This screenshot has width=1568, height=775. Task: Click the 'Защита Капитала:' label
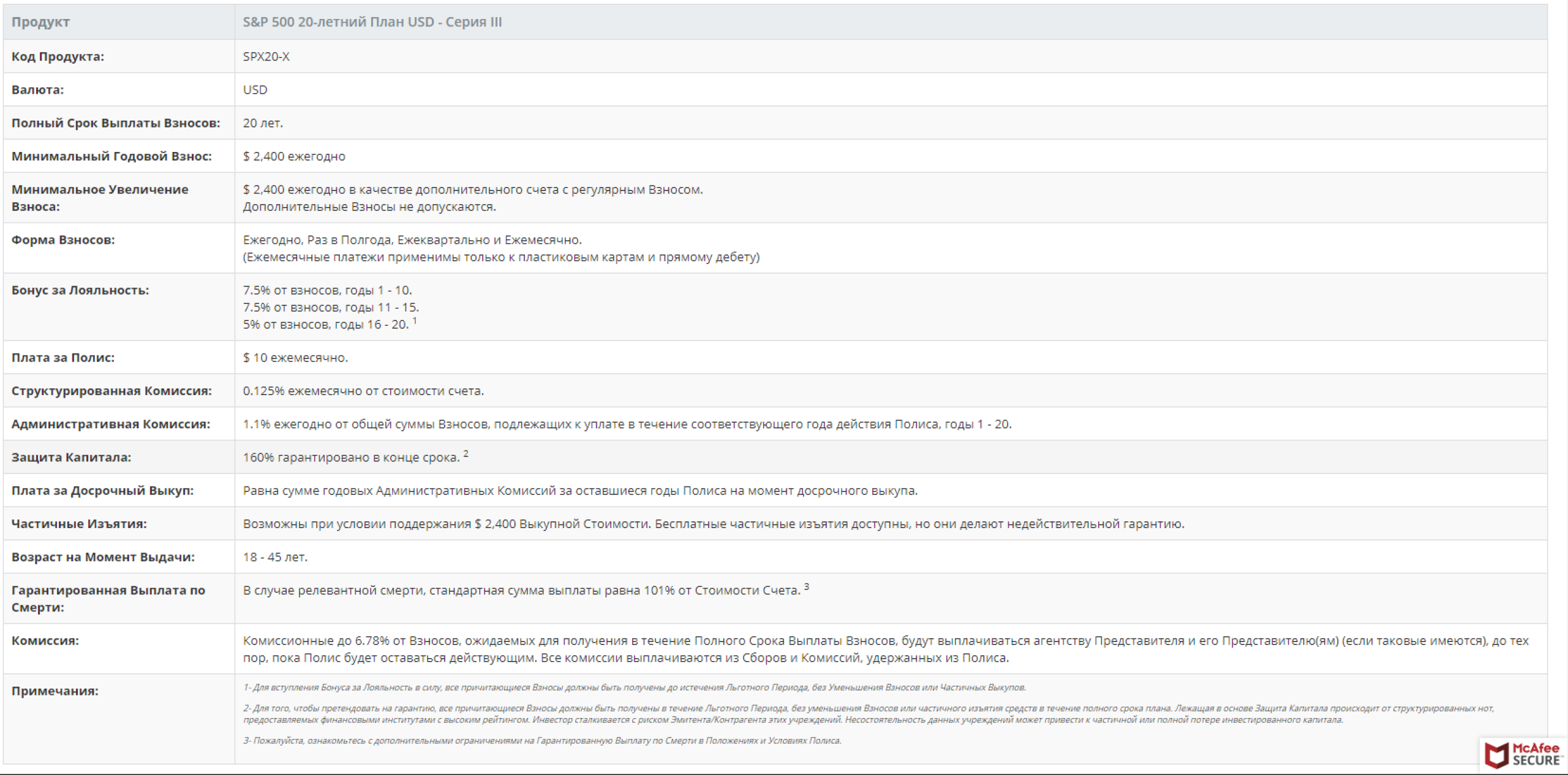click(71, 457)
